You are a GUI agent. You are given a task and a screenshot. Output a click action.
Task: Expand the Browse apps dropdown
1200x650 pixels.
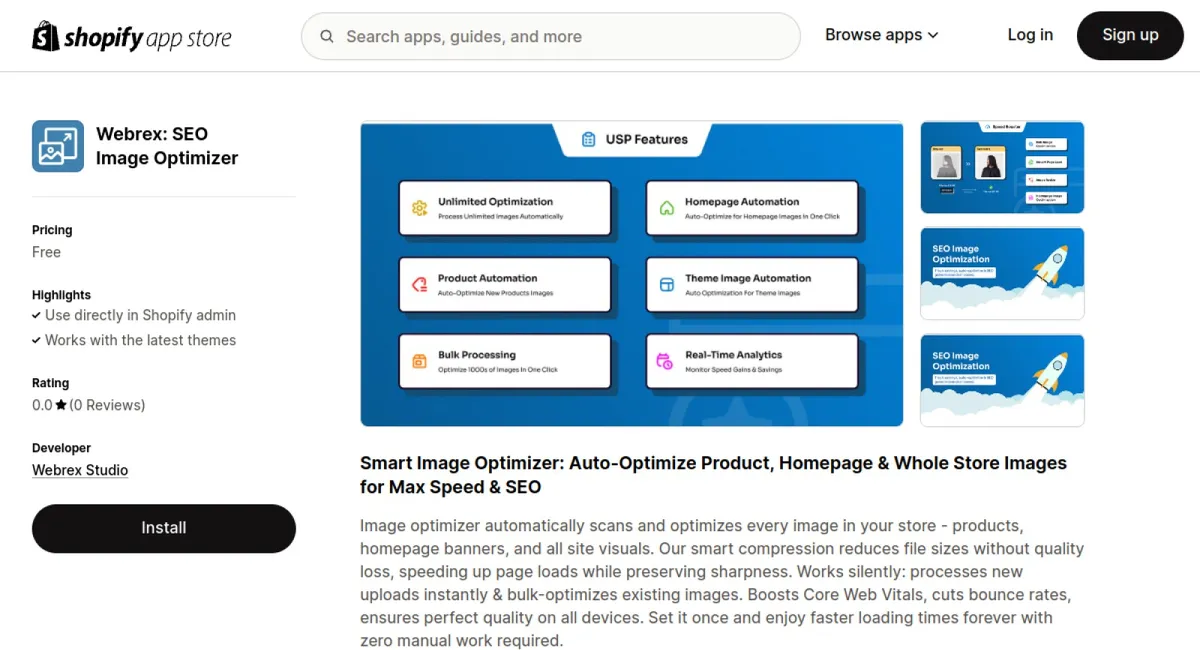(x=881, y=35)
